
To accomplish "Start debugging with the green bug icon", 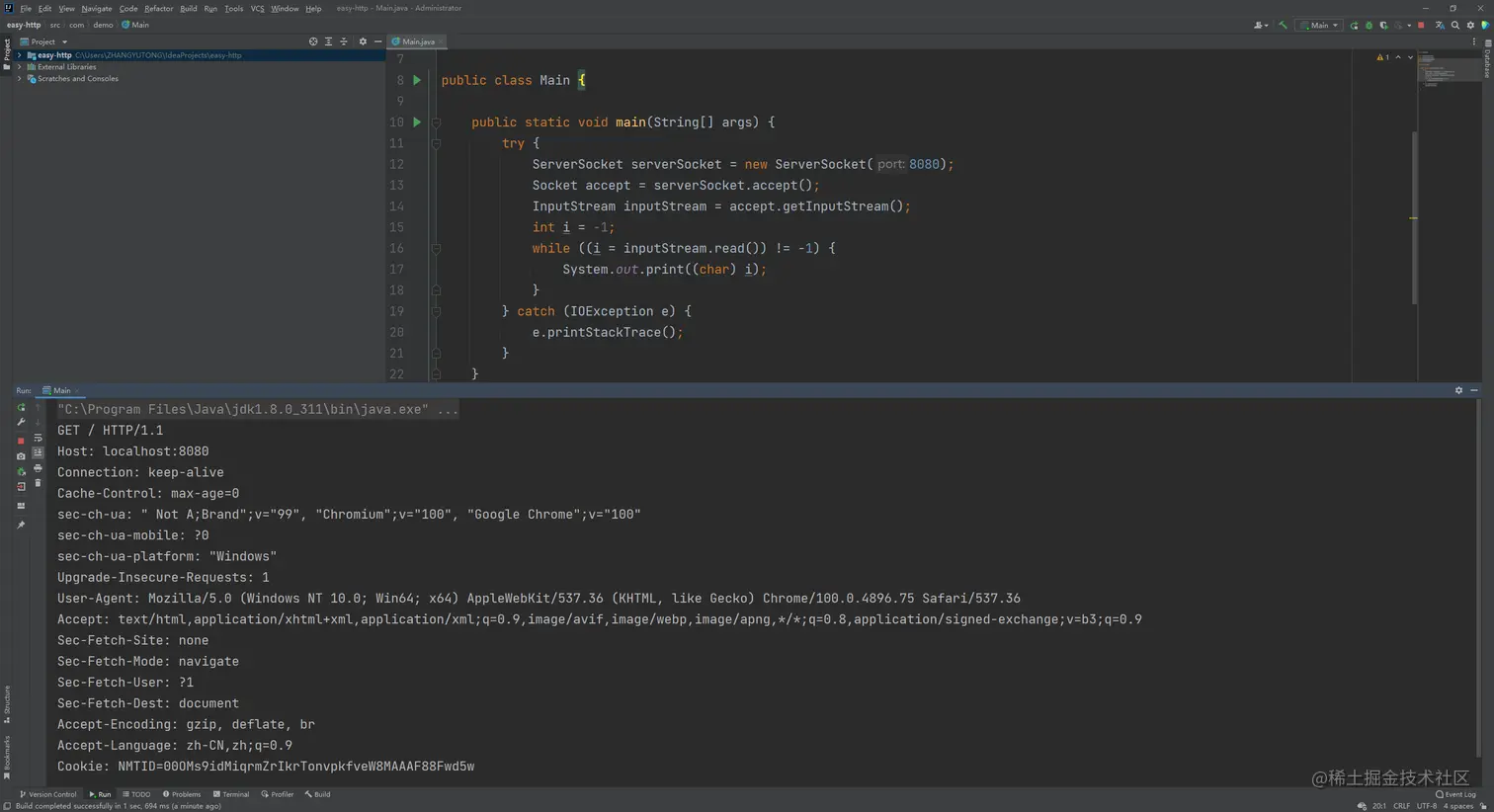I will tap(1369, 26).
